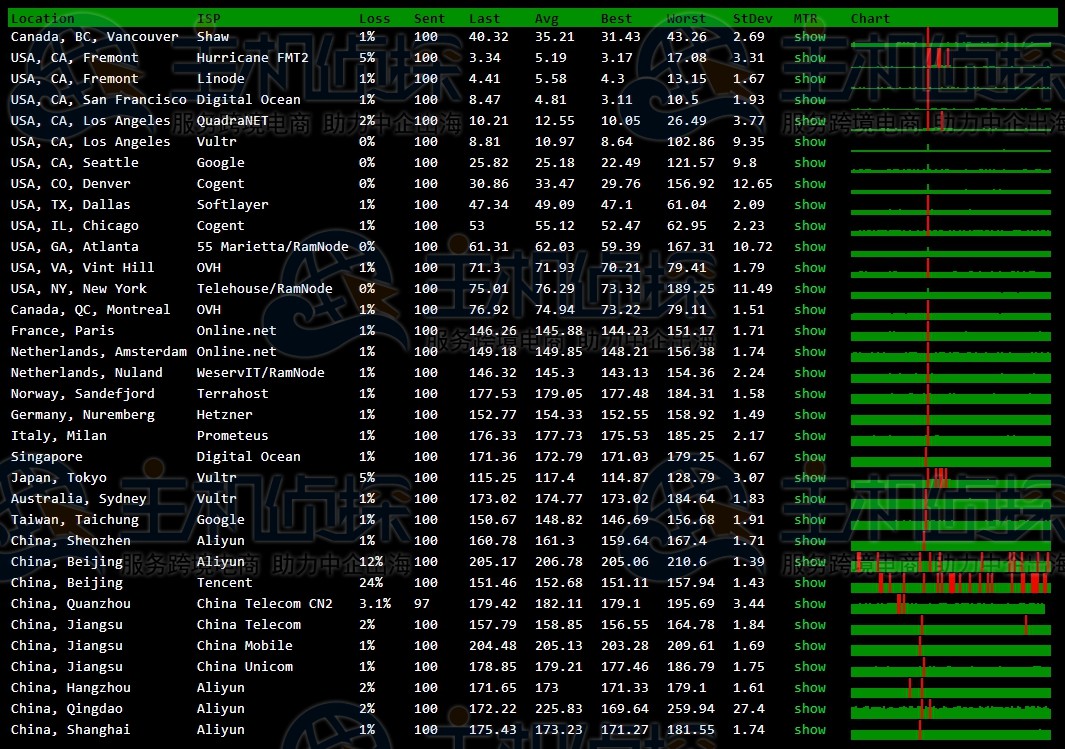
Task: Open show link for Nuremberg Hetzner
Action: pyautogui.click(x=810, y=415)
